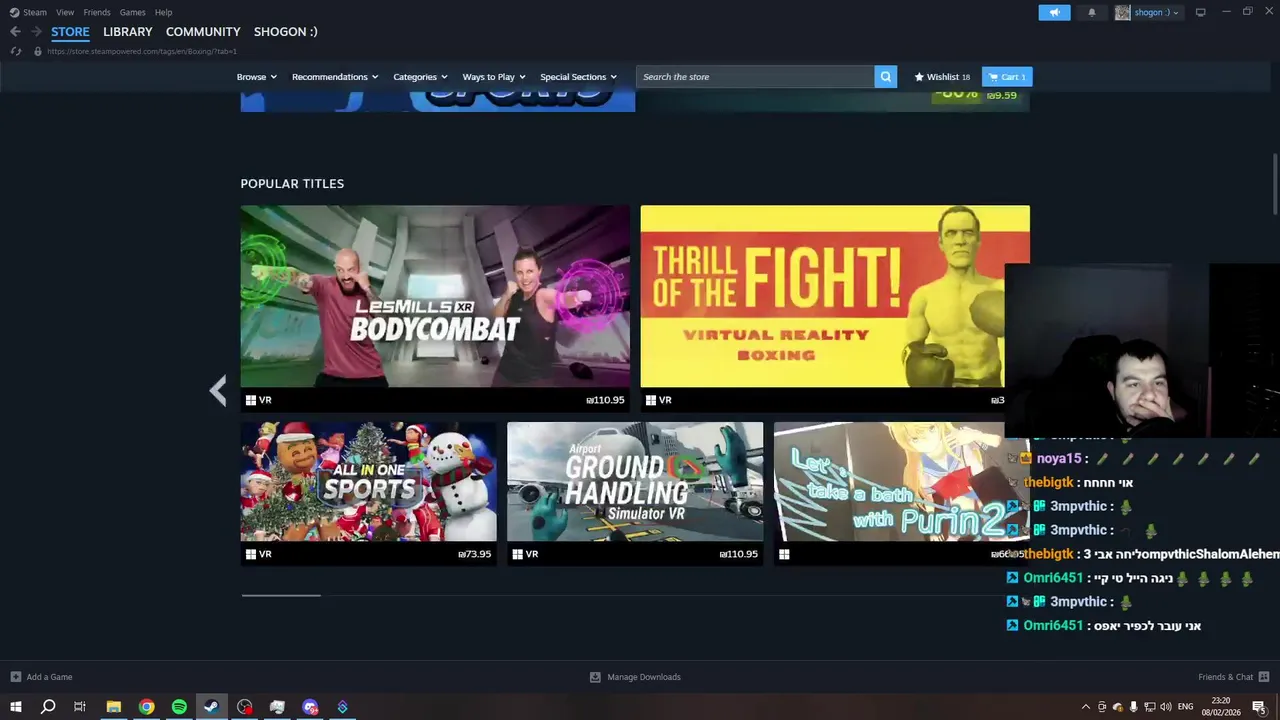Click the padlock icon beside the URL
Image resolution: width=1280 pixels, height=720 pixels.
38,51
